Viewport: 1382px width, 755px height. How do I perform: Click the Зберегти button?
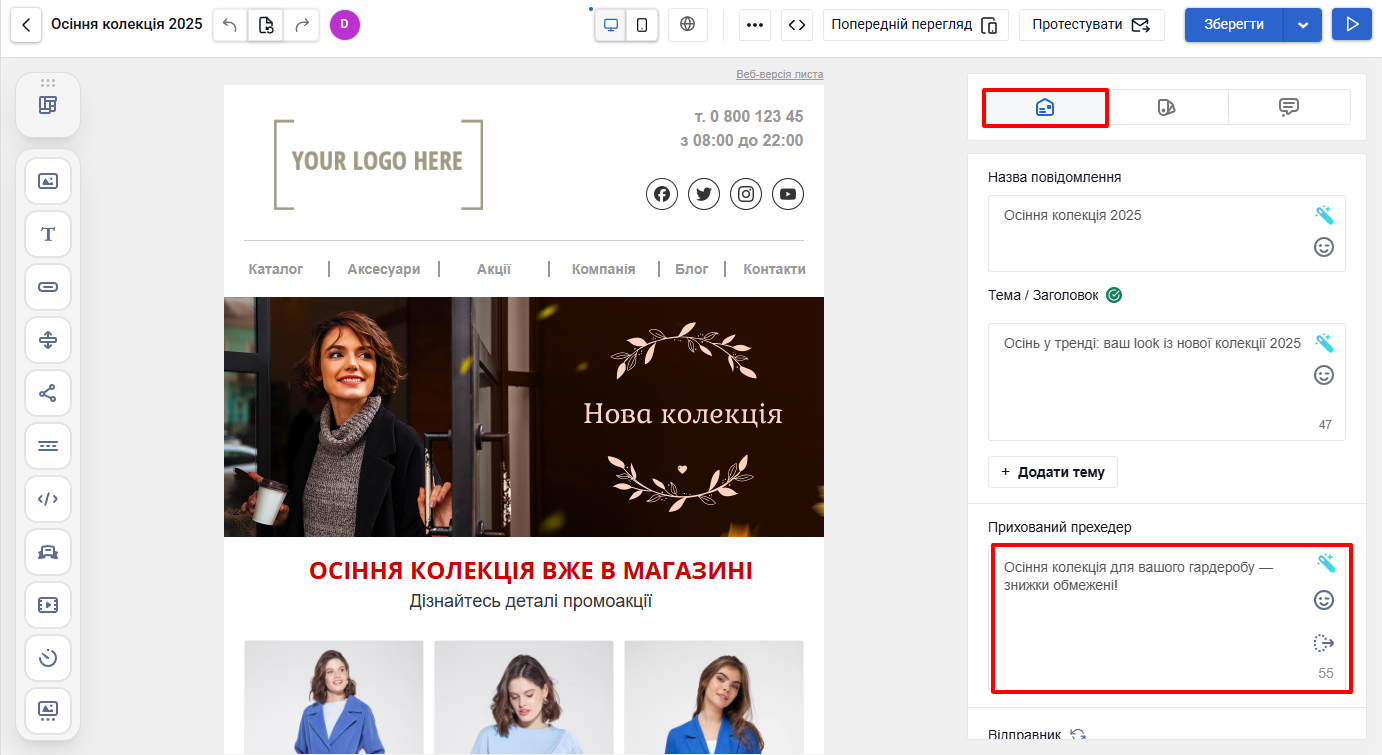tap(1234, 25)
